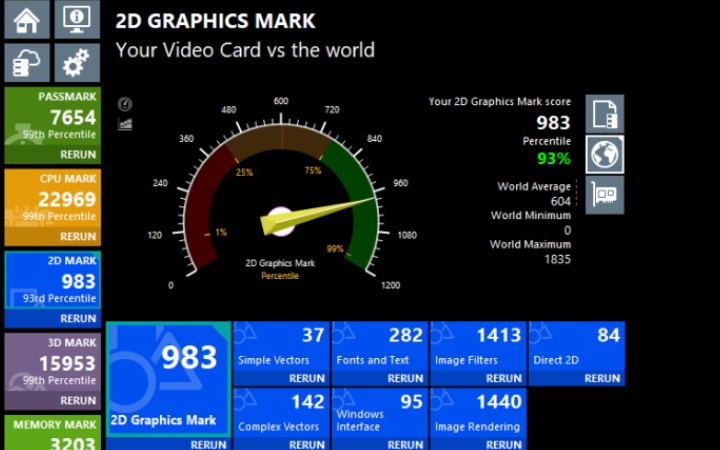This screenshot has width=720, height=450.
Task: Open the Home screen icon
Action: (x=27, y=19)
